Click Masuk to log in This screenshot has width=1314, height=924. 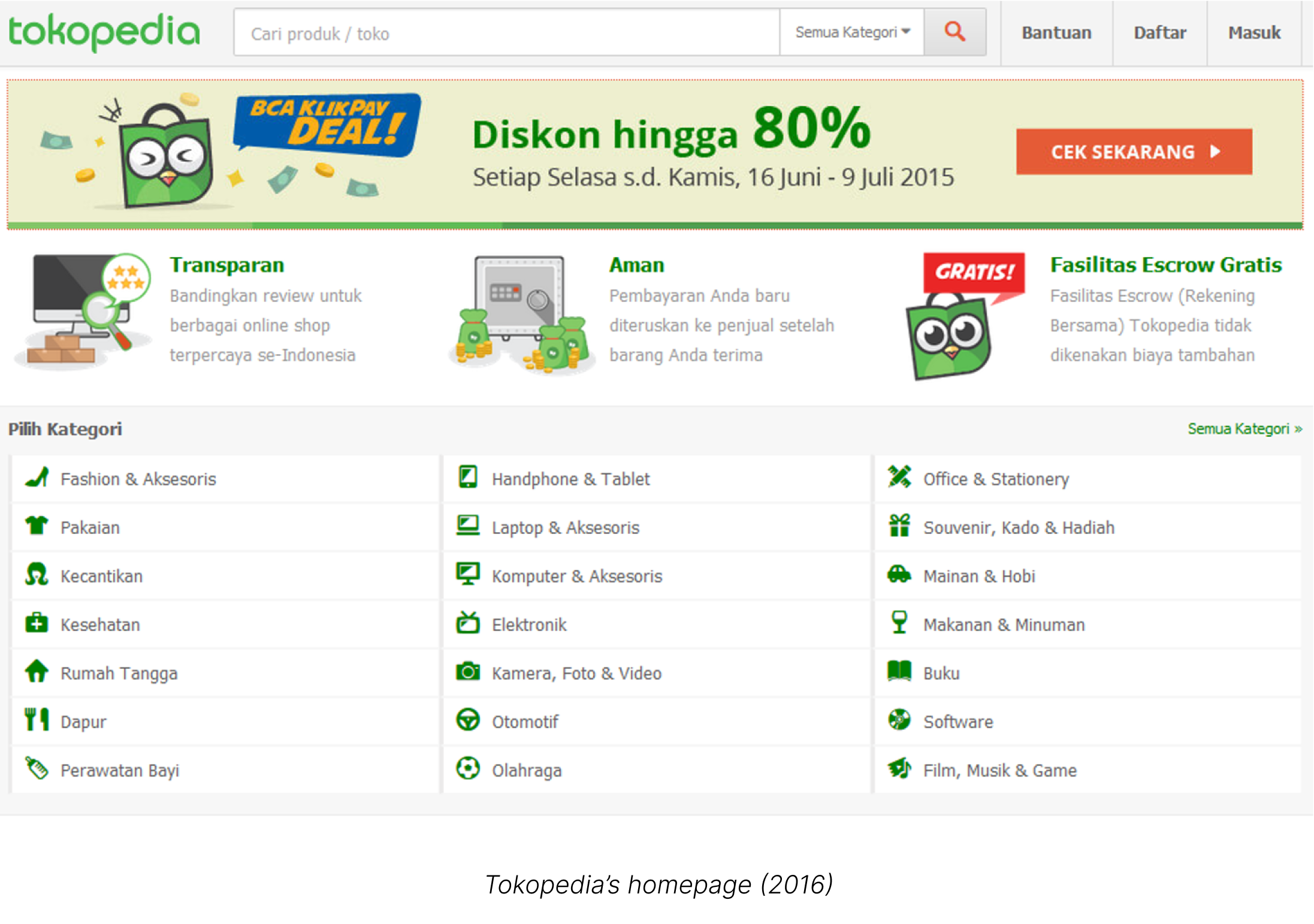pos(1254,32)
